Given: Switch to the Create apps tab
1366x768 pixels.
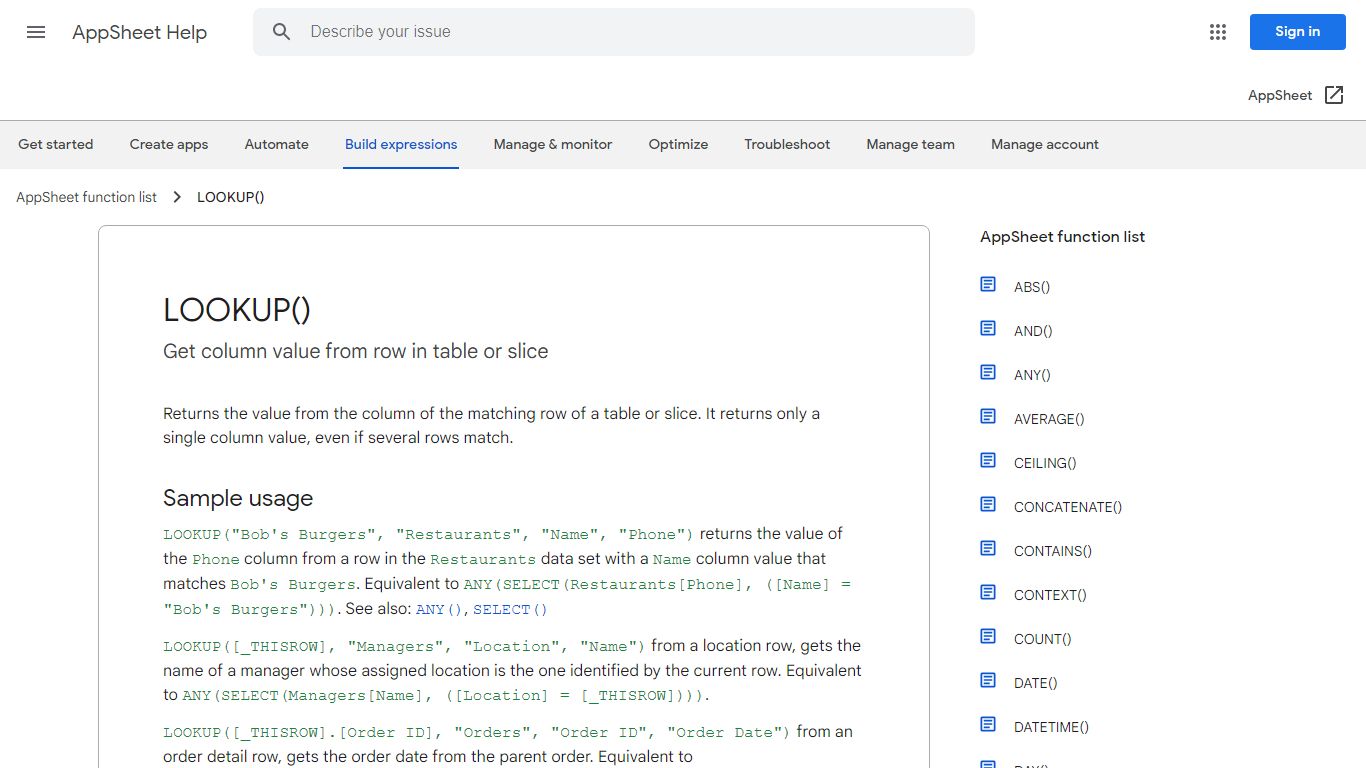Looking at the screenshot, I should click(169, 144).
